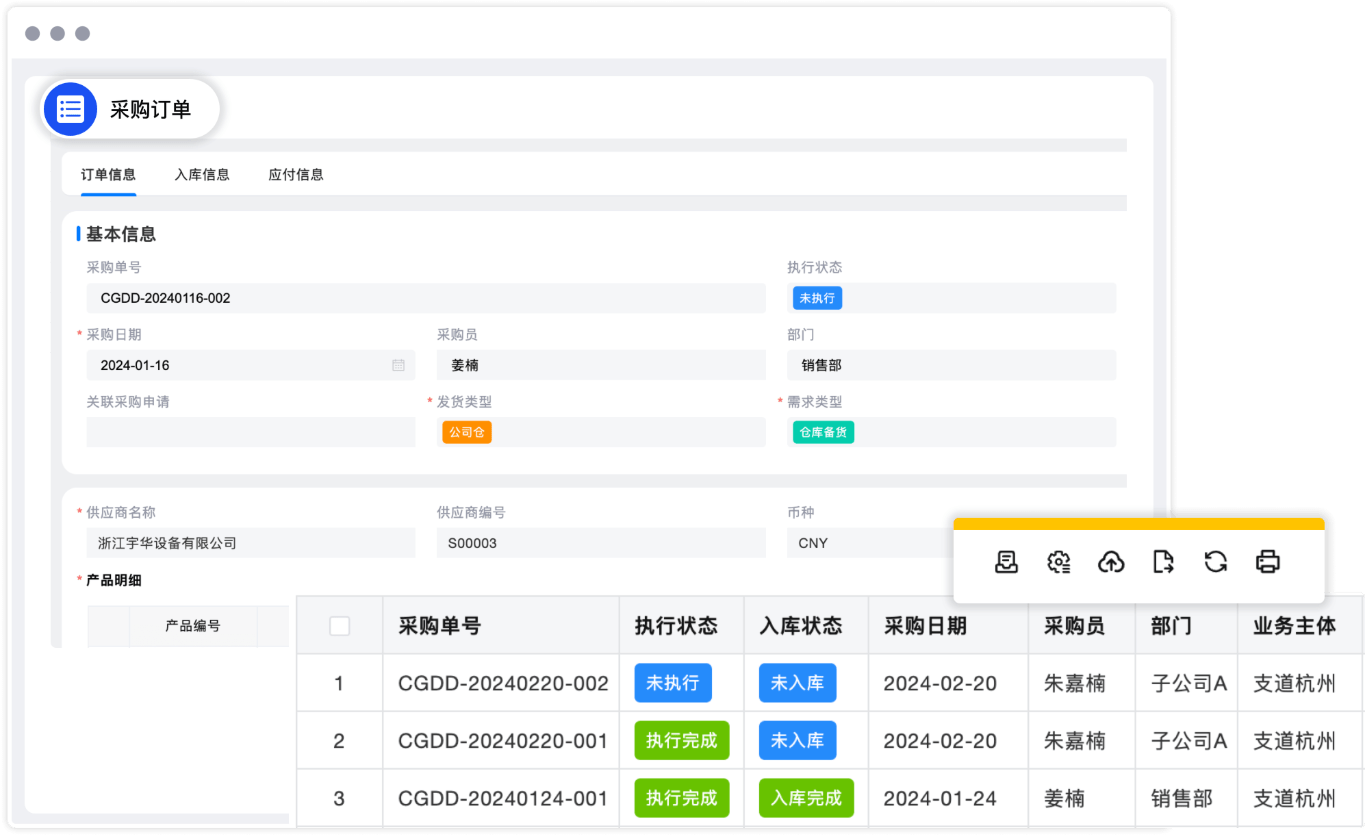
Task: Click the receive document icon on the toolbar
Action: coord(1007,562)
